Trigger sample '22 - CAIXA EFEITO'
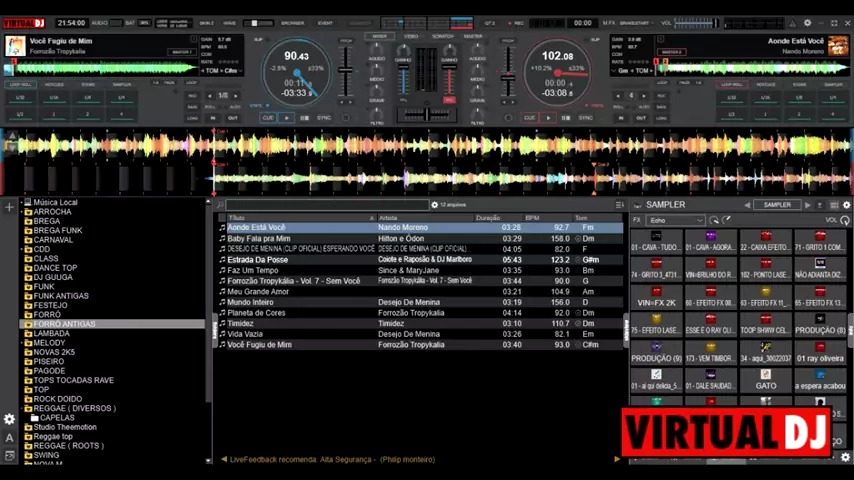This screenshot has width=854, height=480. point(766,241)
